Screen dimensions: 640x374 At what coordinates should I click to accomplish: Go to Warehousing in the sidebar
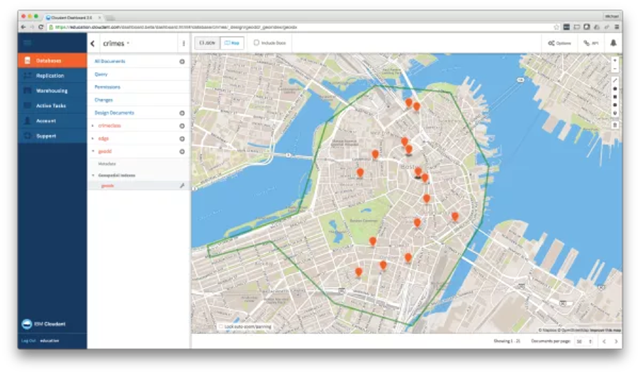52,91
